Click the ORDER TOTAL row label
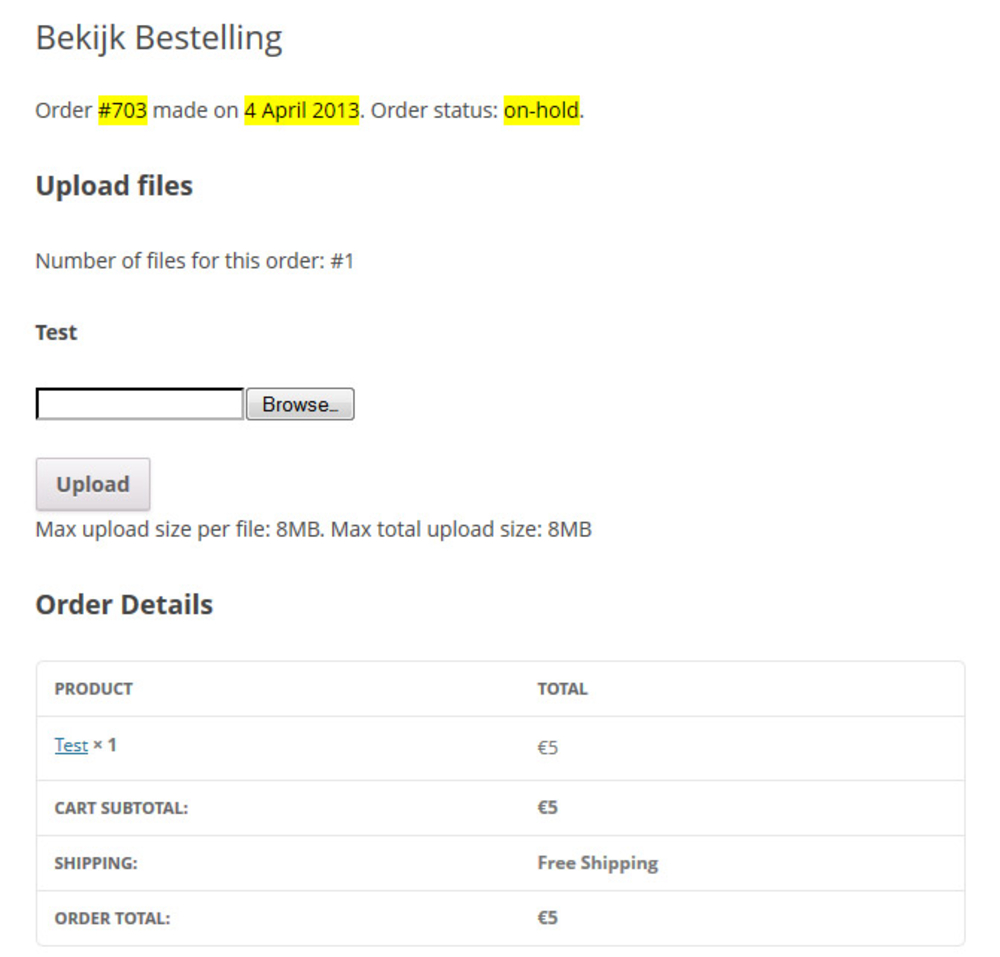Image resolution: width=1000 pixels, height=957 pixels. [112, 918]
